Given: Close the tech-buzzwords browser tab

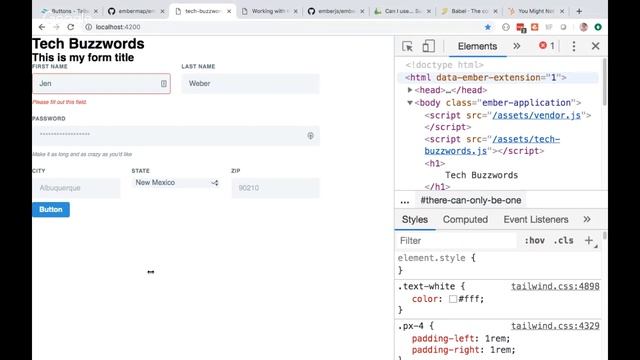Looking at the screenshot, I should (x=229, y=11).
